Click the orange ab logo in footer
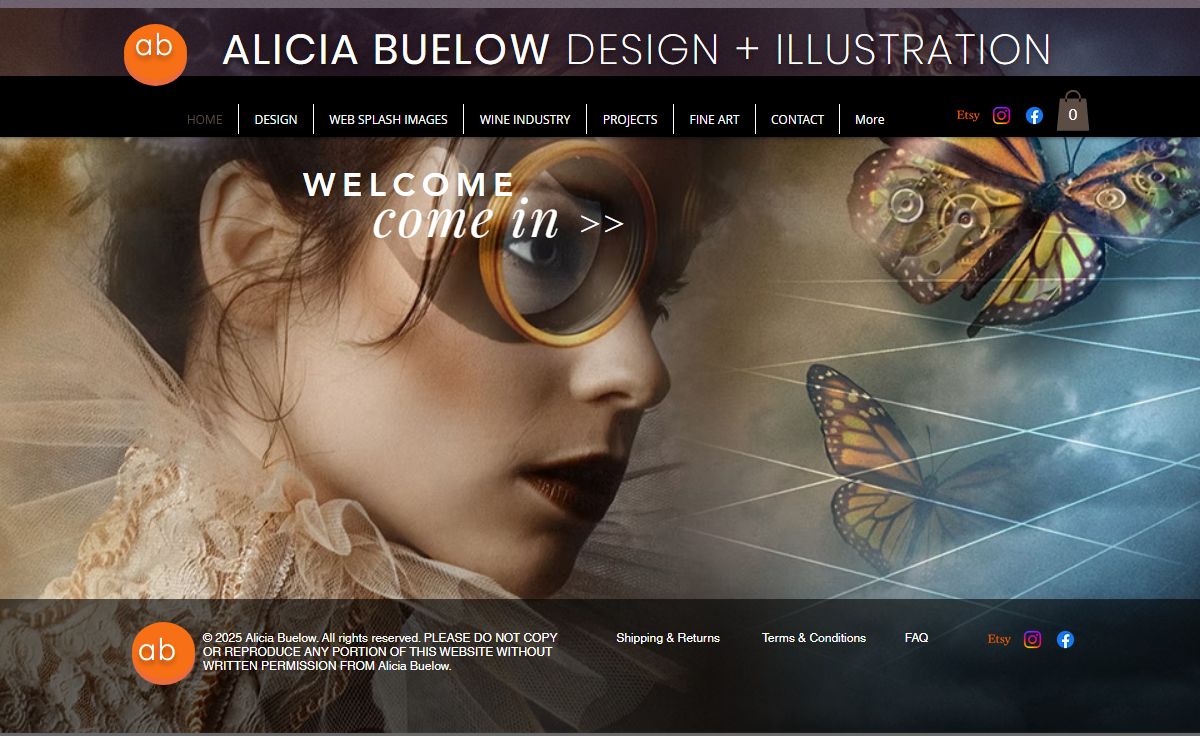 click(x=163, y=653)
